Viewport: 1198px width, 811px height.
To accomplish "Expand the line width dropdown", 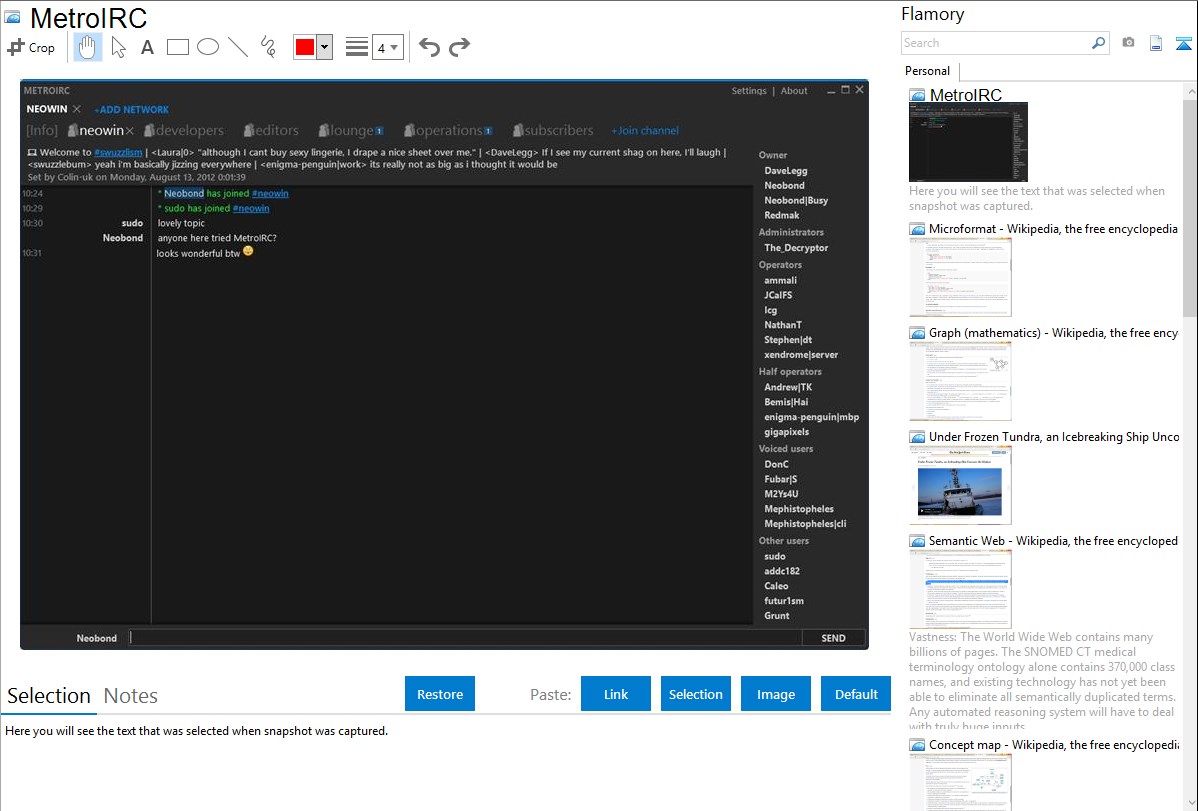I will [394, 47].
